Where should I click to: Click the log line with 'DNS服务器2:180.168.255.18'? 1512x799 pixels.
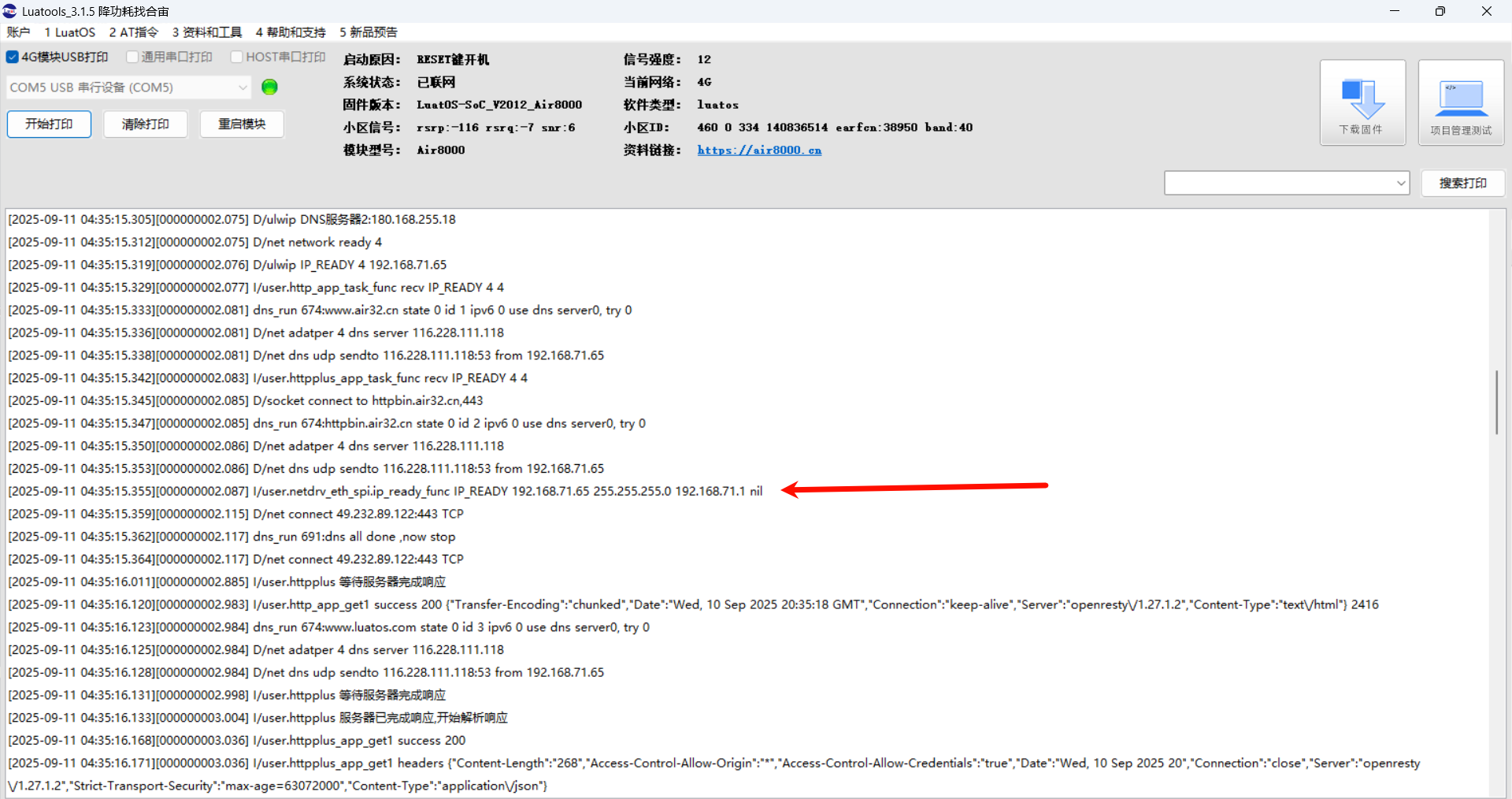coord(232,219)
